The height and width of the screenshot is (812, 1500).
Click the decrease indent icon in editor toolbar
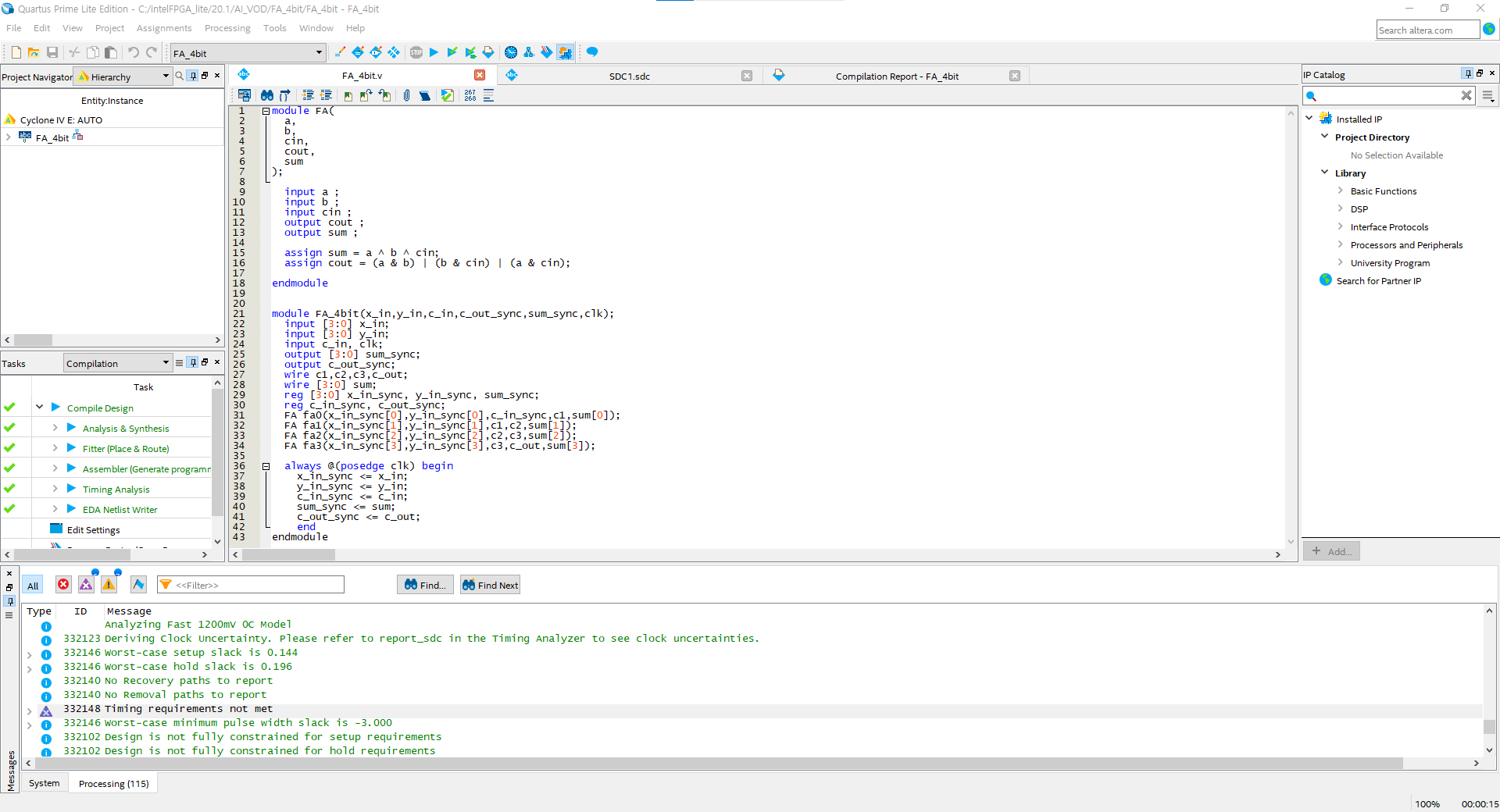tap(326, 95)
